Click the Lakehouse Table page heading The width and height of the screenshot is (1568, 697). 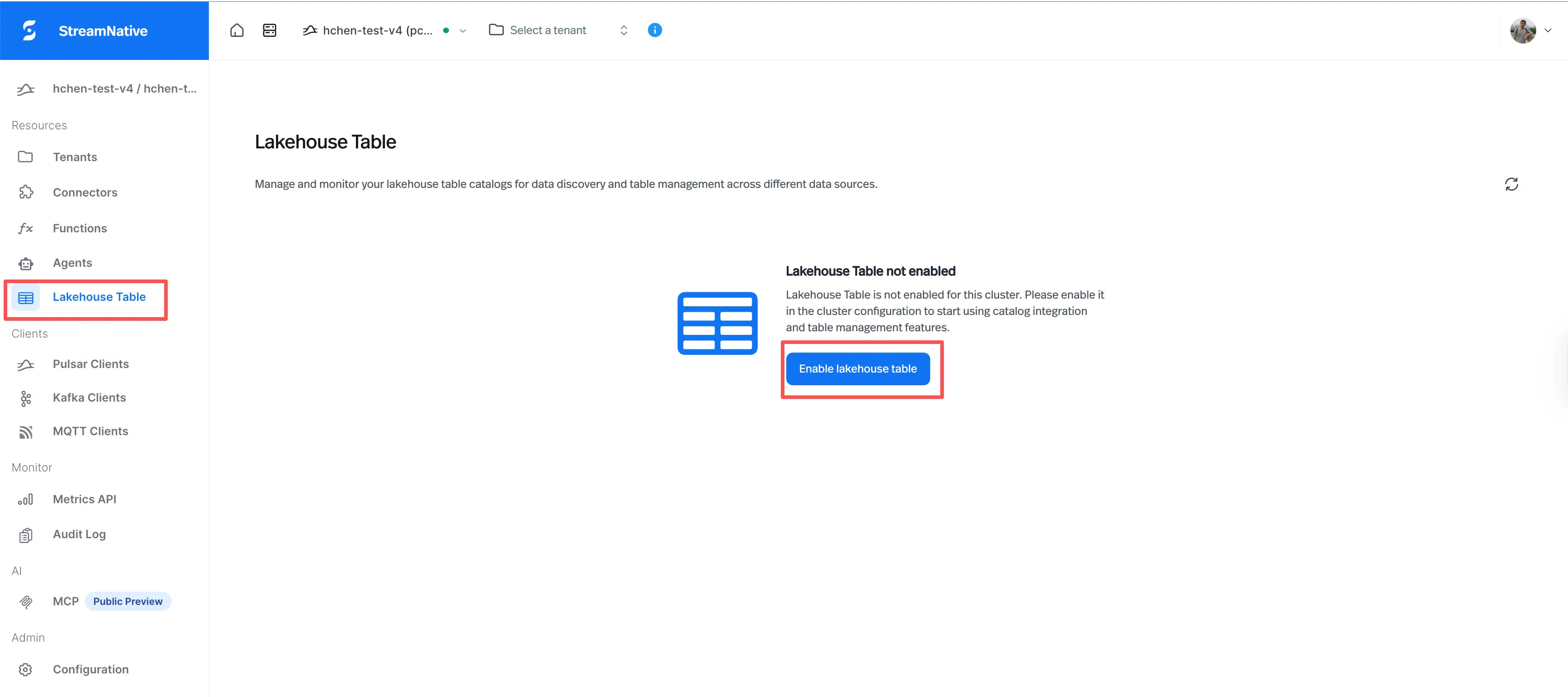click(x=325, y=142)
